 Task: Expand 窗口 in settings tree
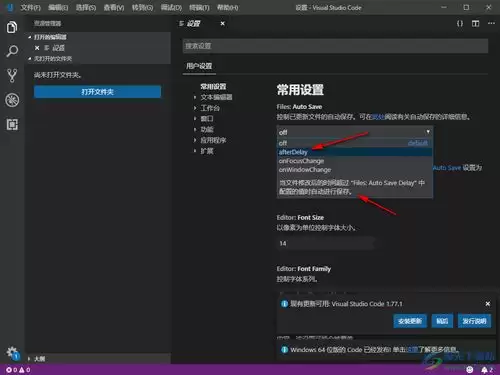207,119
